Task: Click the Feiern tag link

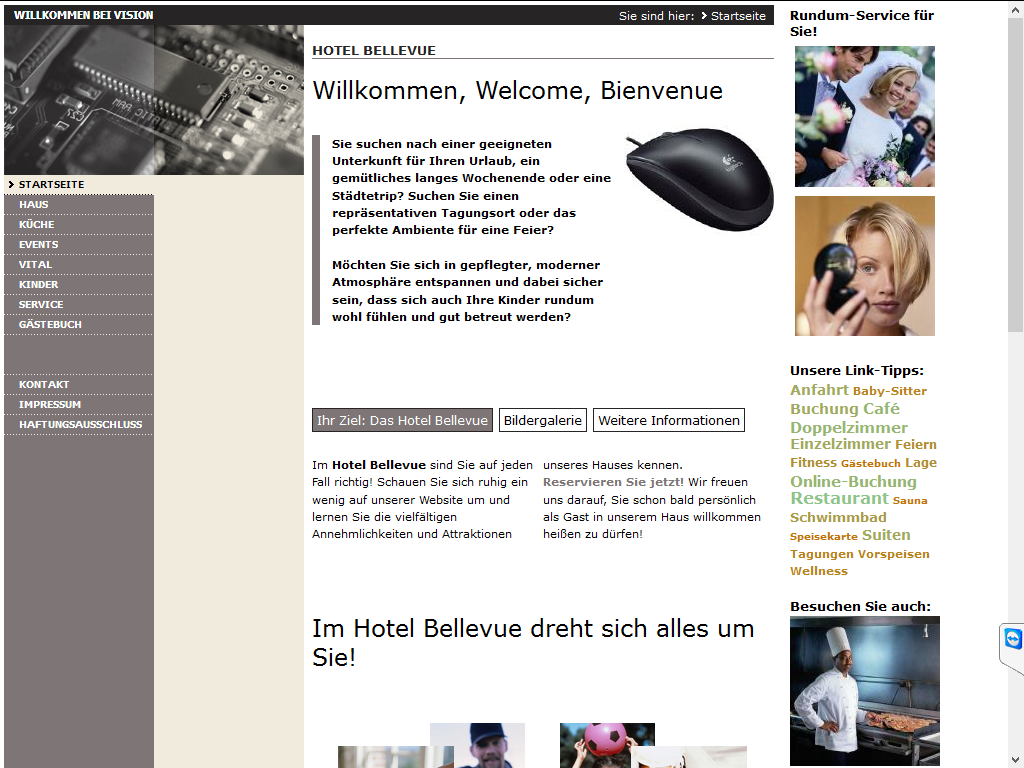Action: coord(916,445)
